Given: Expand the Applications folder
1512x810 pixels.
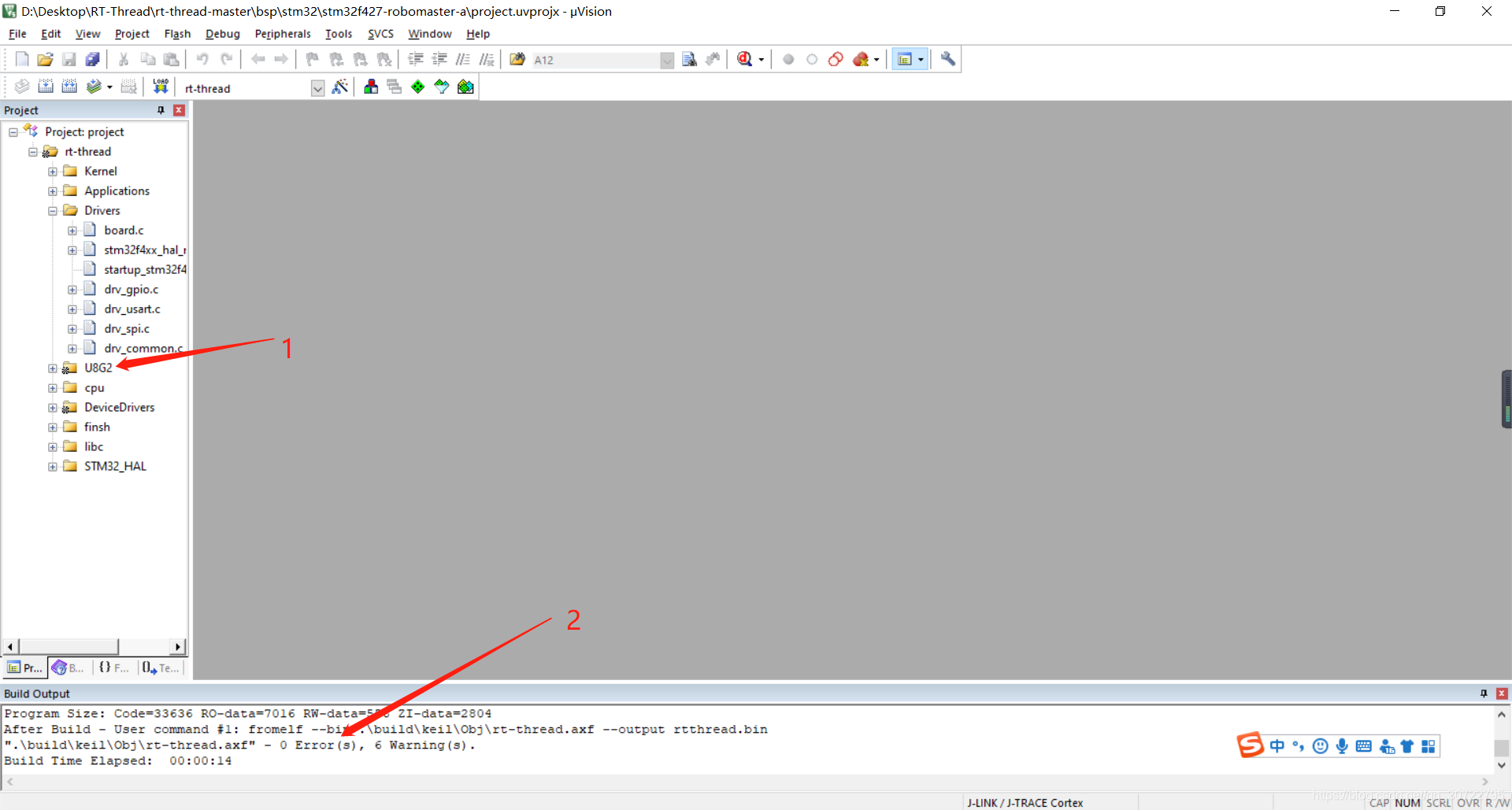Looking at the screenshot, I should click(x=53, y=191).
